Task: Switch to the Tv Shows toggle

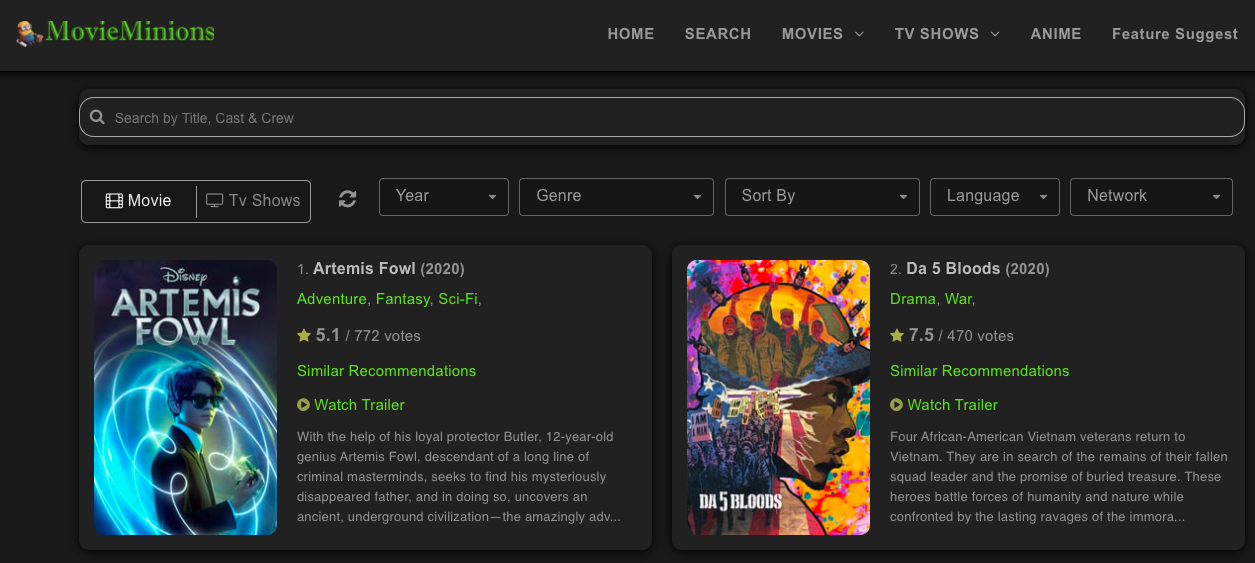Action: (254, 201)
